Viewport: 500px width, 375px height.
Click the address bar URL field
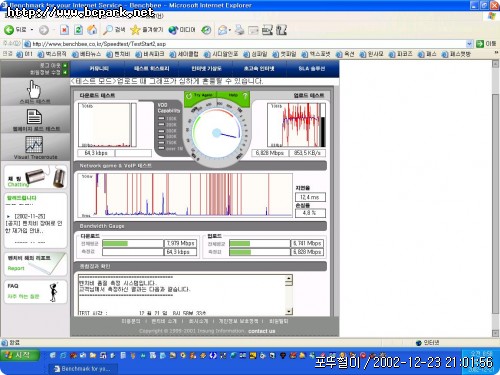click(248, 44)
